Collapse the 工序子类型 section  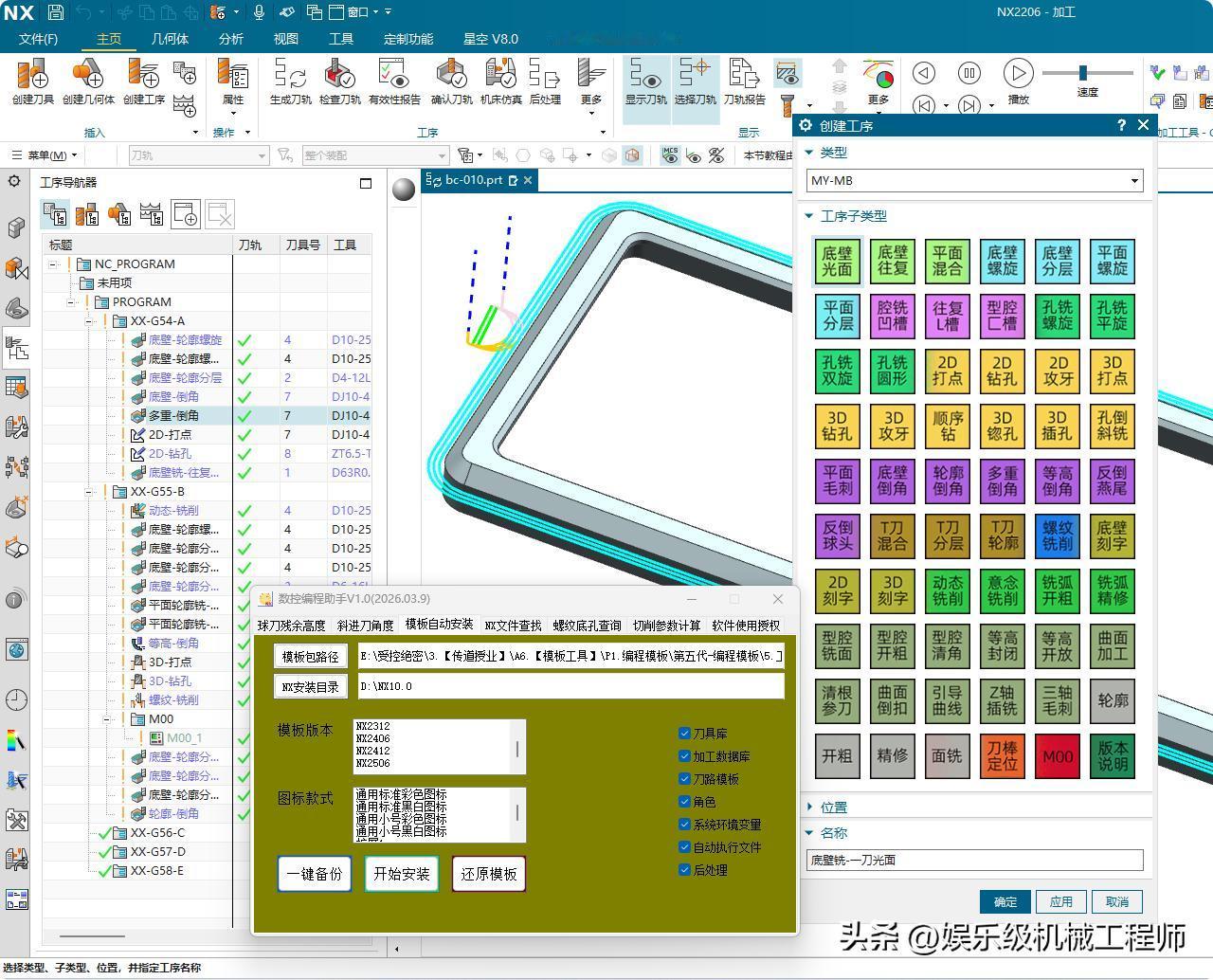[x=809, y=216]
